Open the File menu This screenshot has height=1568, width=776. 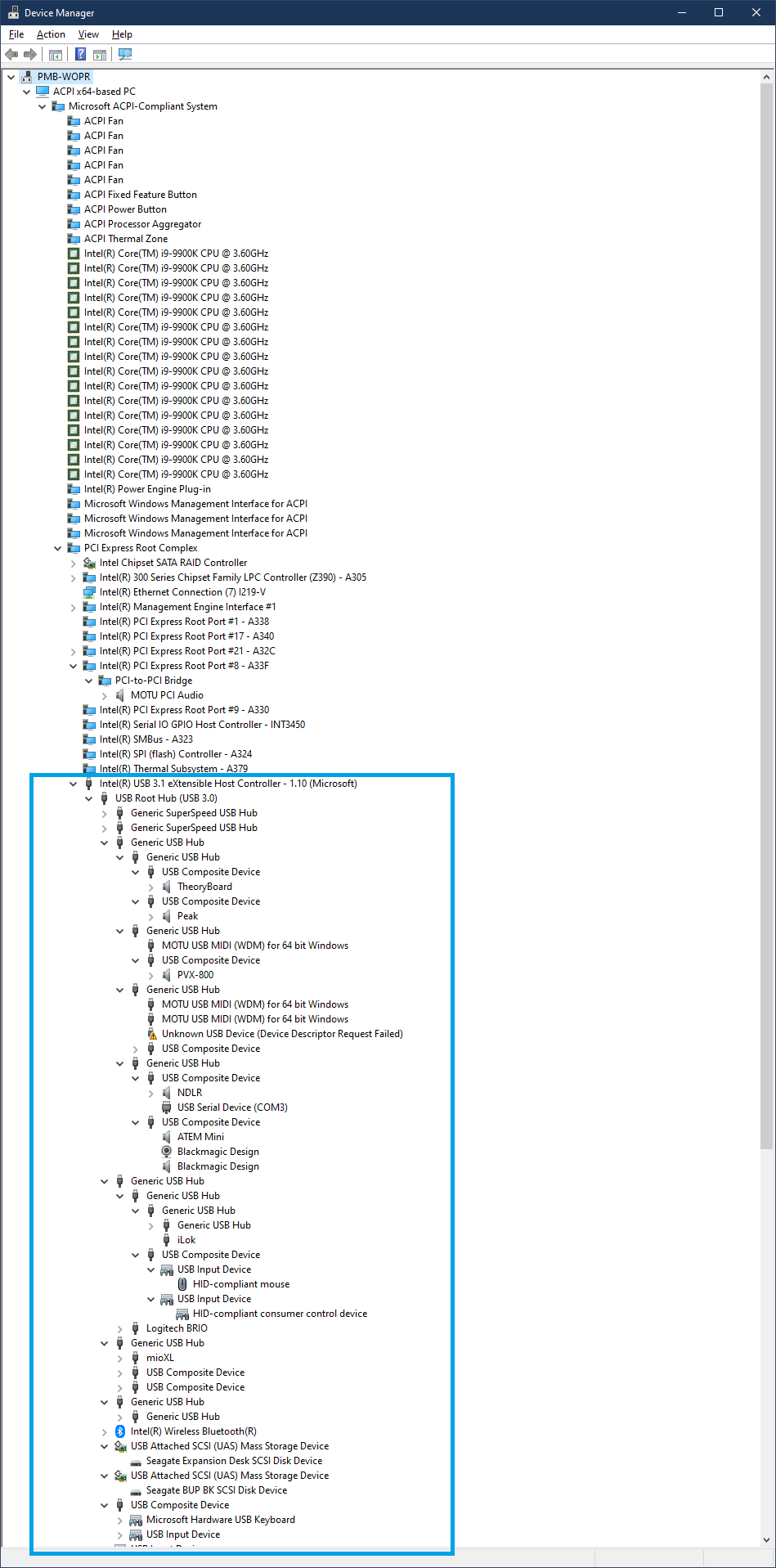point(16,34)
